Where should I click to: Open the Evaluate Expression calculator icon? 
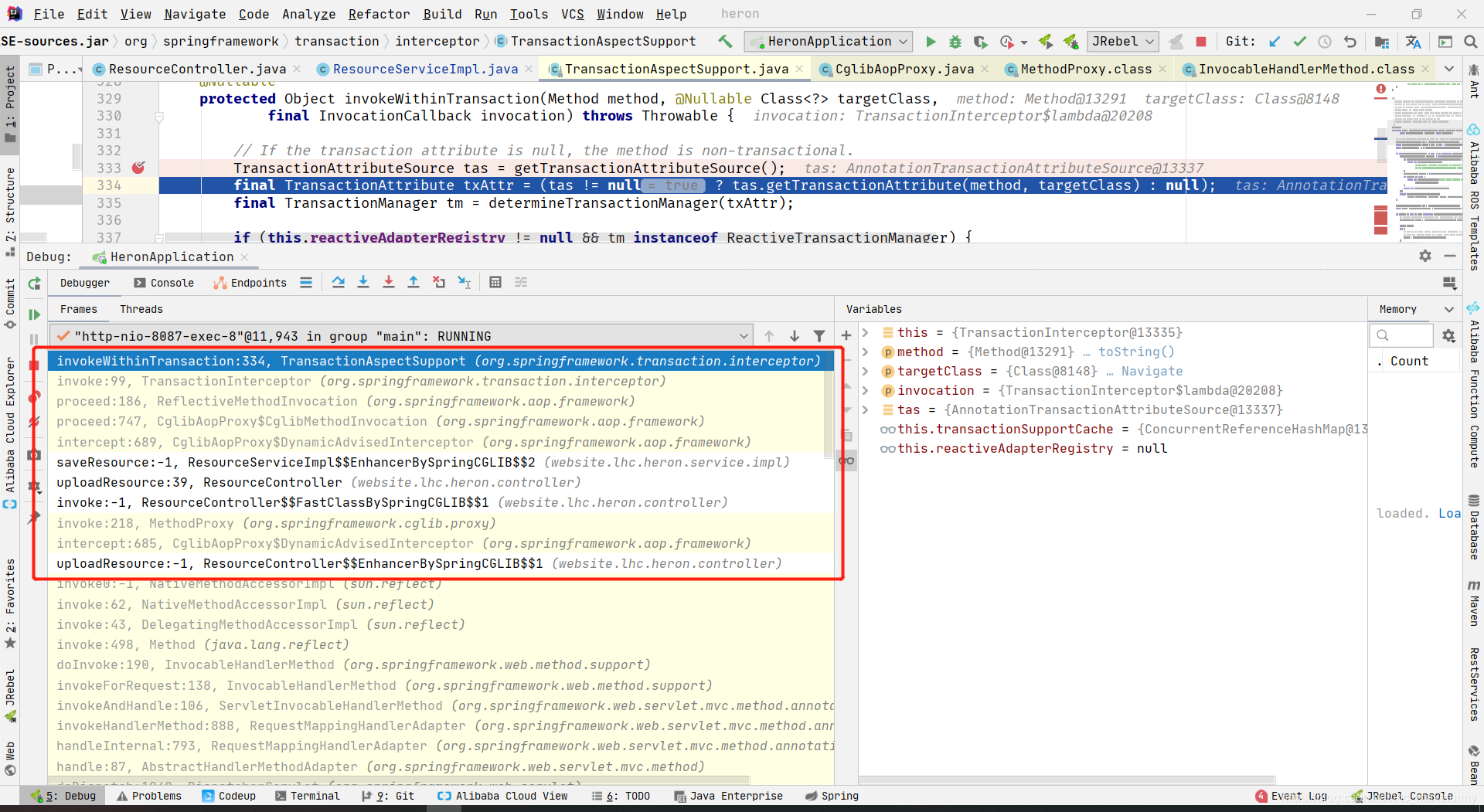[x=495, y=283]
